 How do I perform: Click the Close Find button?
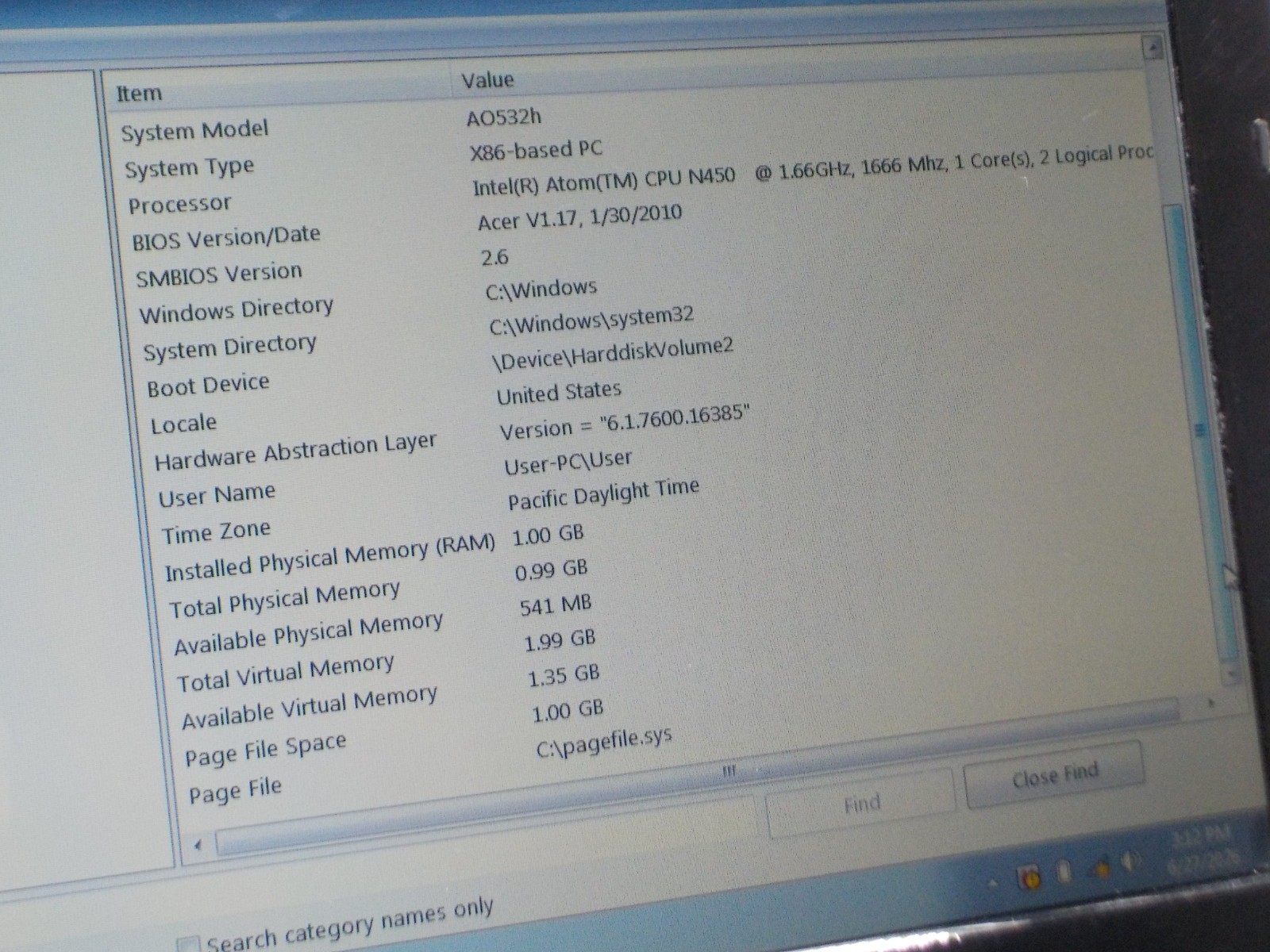point(1055,775)
